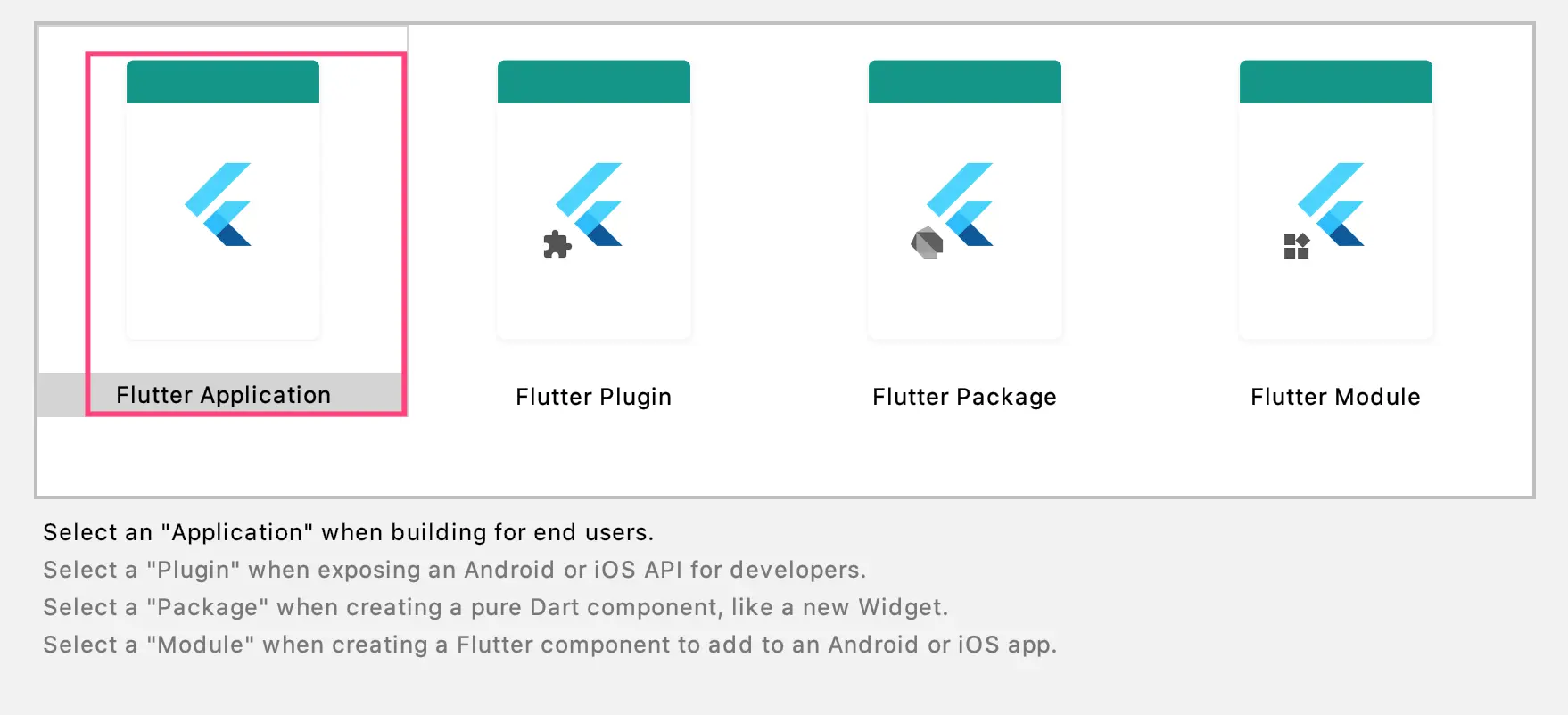Select the Flutter Module label
The height and width of the screenshot is (715, 1568).
coord(1335,397)
